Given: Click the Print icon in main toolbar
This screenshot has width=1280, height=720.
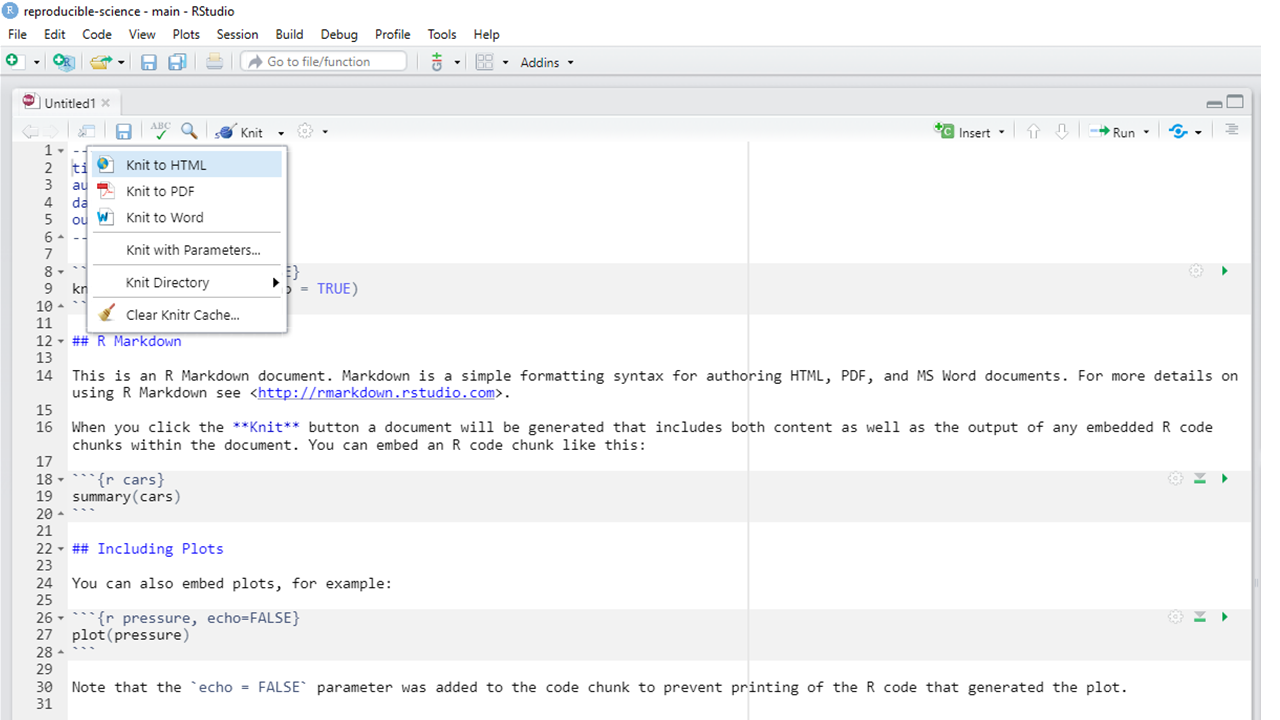Looking at the screenshot, I should tap(214, 62).
